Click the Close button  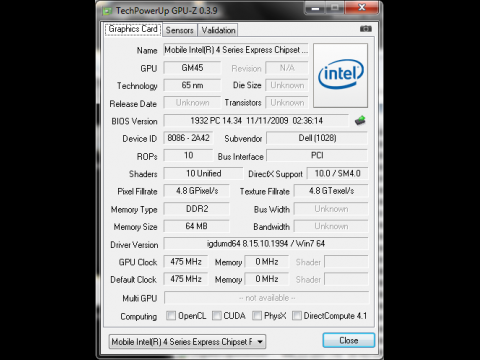coord(349,340)
